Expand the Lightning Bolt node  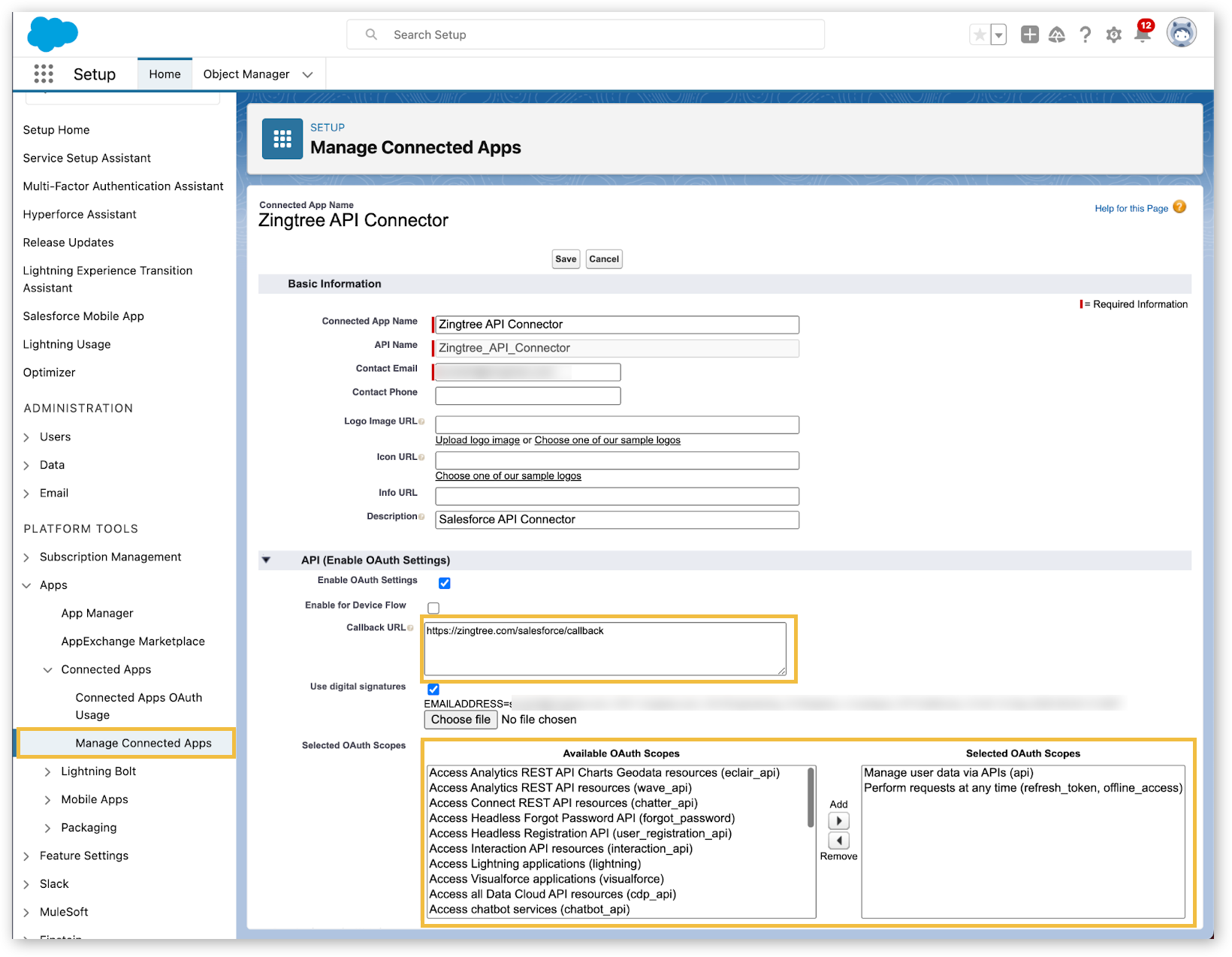click(x=47, y=772)
